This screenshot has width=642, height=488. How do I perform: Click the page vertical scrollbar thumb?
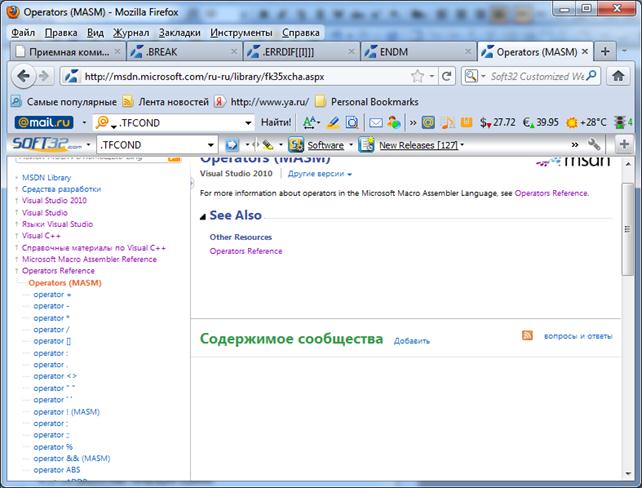point(627,229)
